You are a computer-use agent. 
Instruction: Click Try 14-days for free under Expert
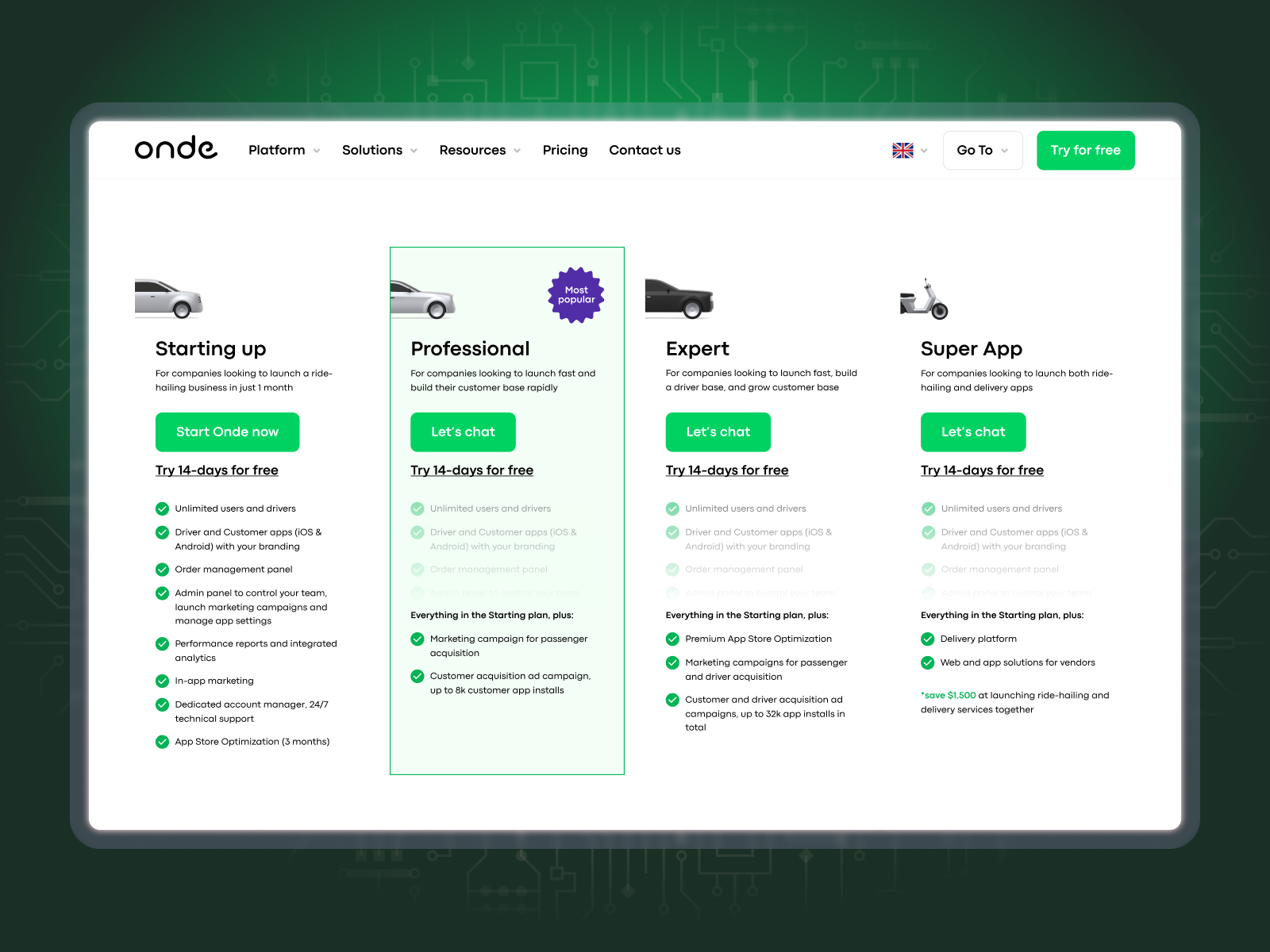(x=727, y=470)
